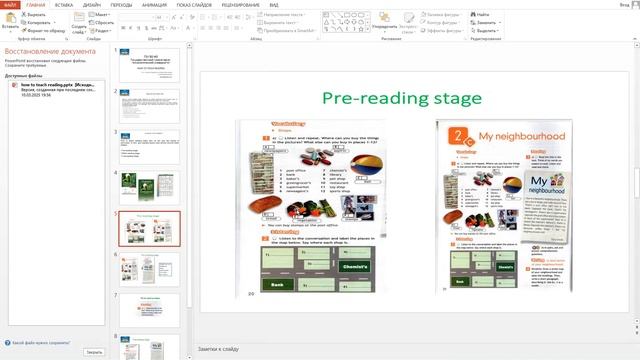Click the Сбросить reset slide command
The height and width of the screenshot is (360, 640).
coord(101,22)
